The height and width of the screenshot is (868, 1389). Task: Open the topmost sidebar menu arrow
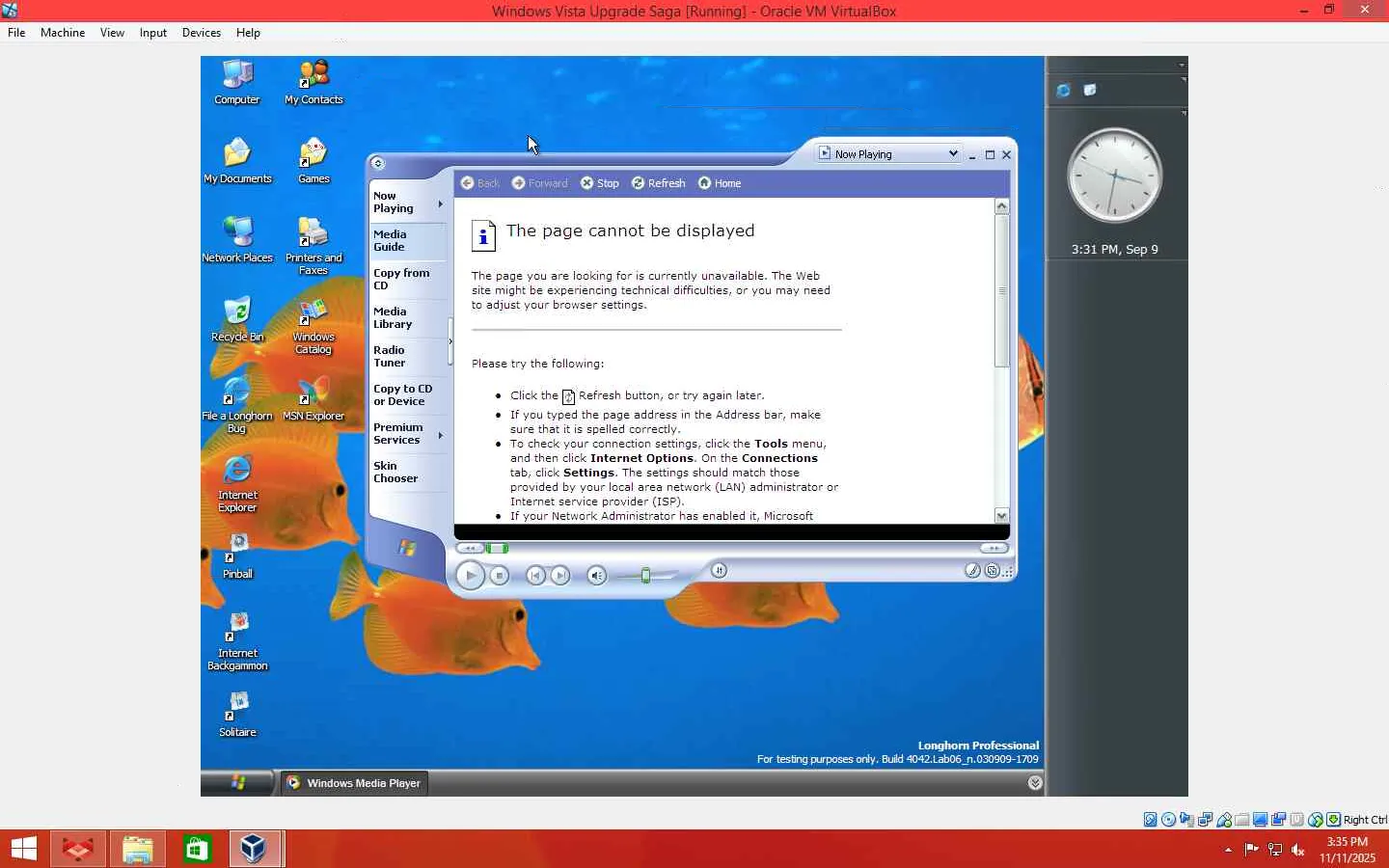pos(1183,66)
